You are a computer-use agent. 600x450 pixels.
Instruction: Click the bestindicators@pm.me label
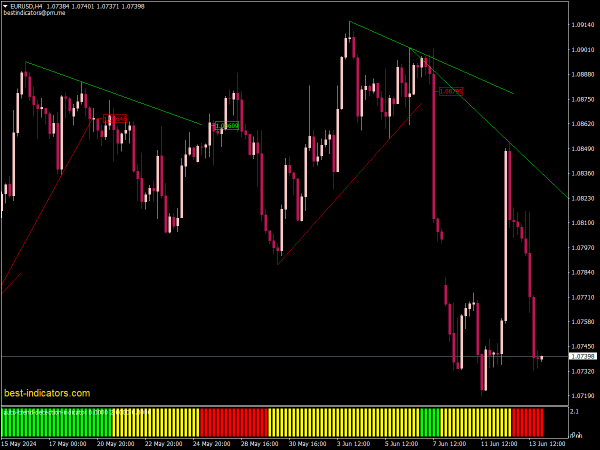34,13
